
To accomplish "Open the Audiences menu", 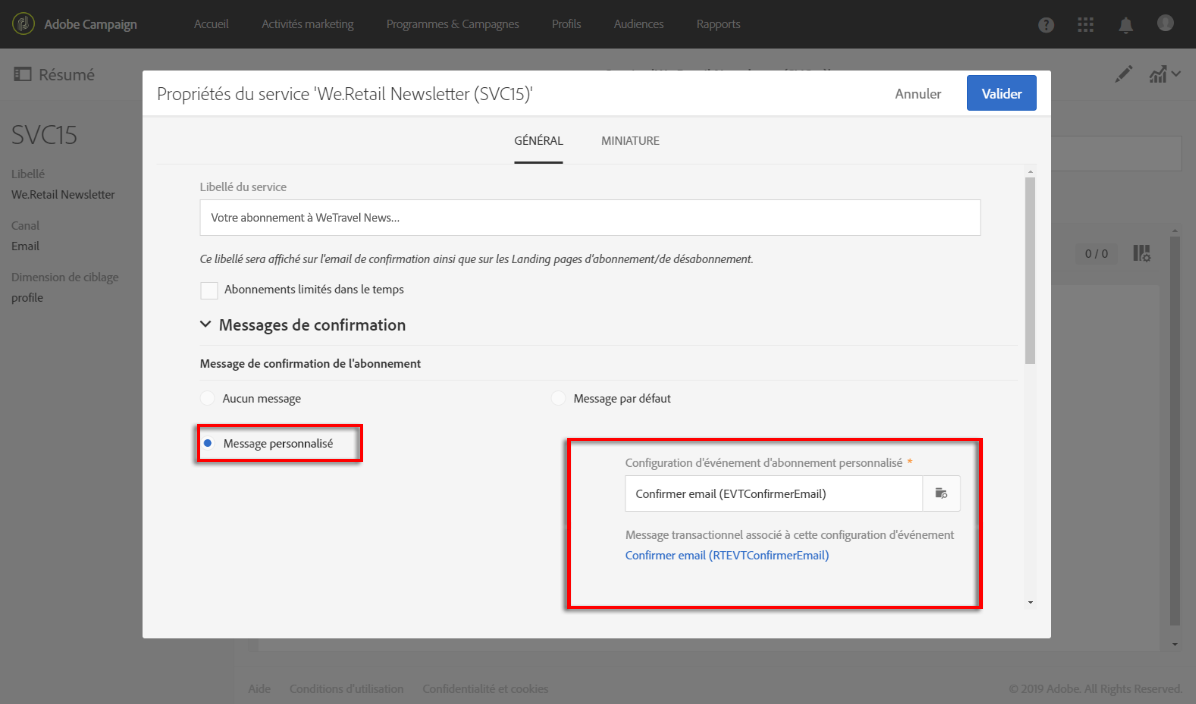I will pyautogui.click(x=638, y=24).
